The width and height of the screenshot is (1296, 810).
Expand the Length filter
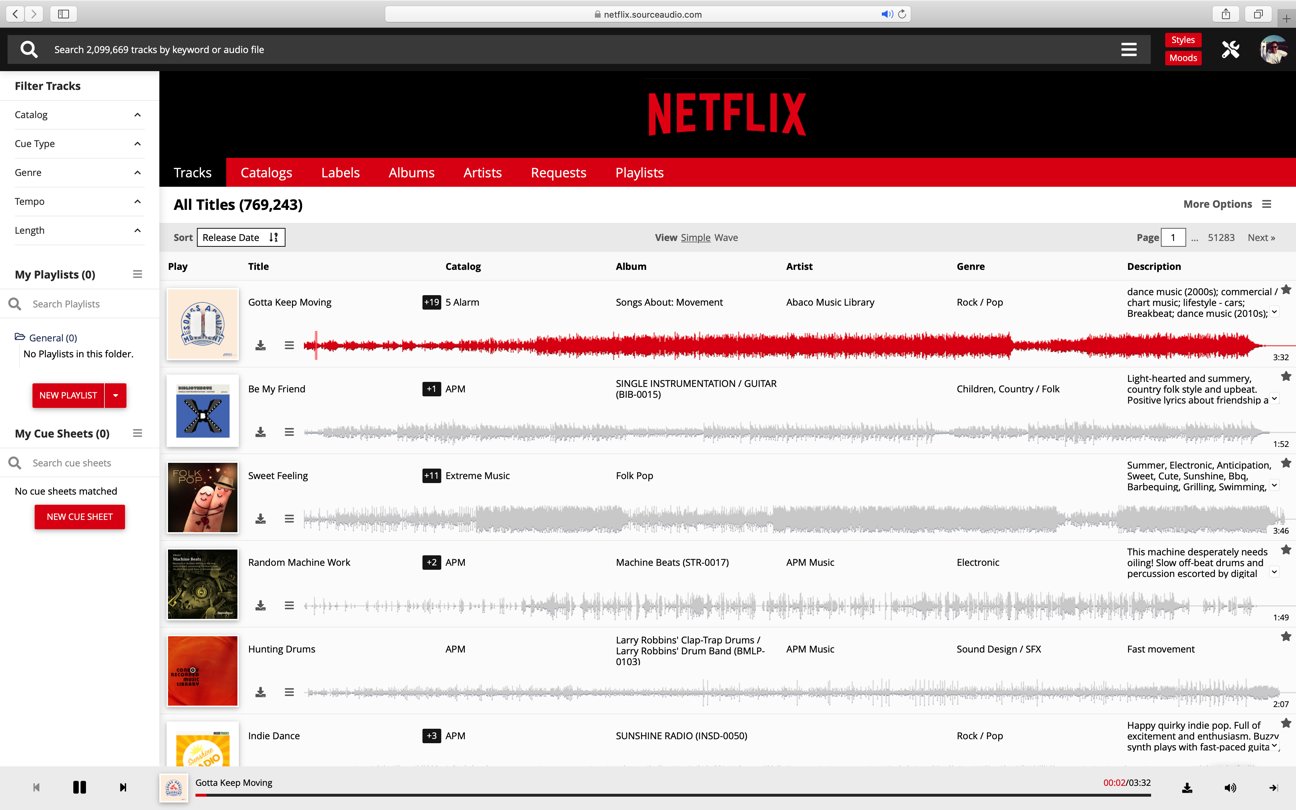click(78, 230)
